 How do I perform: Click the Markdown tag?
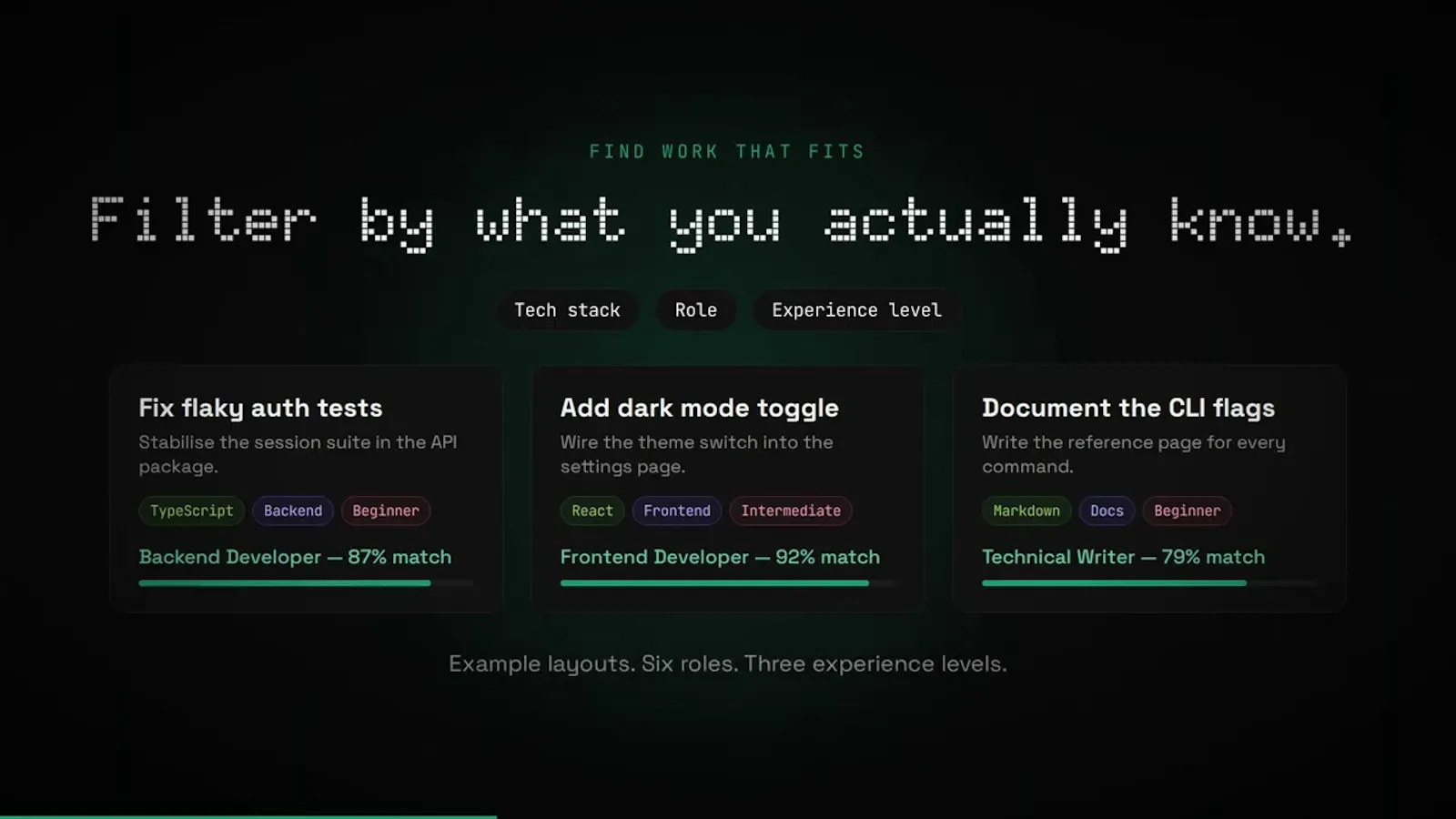coord(1026,511)
